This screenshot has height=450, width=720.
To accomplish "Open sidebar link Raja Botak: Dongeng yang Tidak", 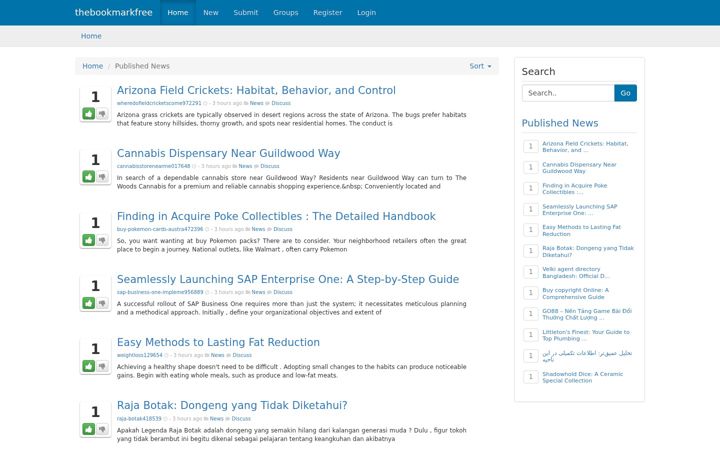I will click(x=588, y=252).
